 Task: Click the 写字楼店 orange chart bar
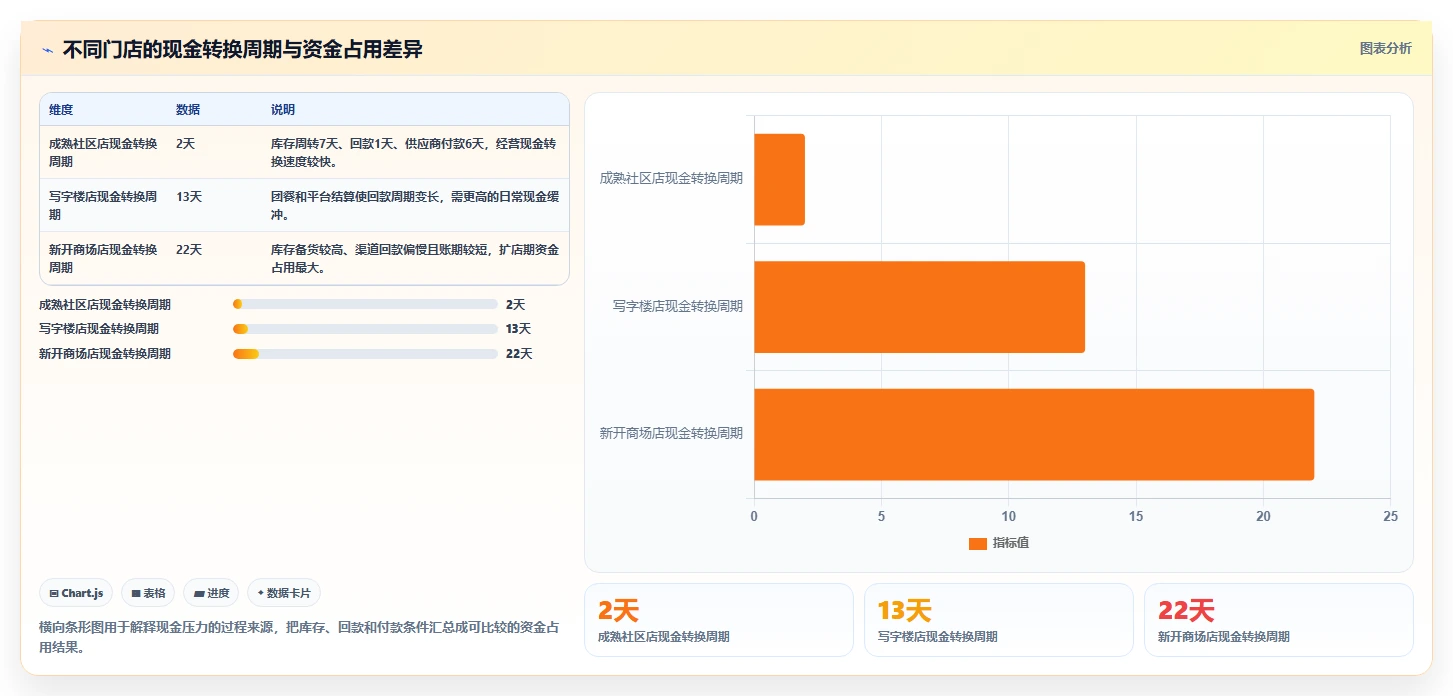click(919, 307)
